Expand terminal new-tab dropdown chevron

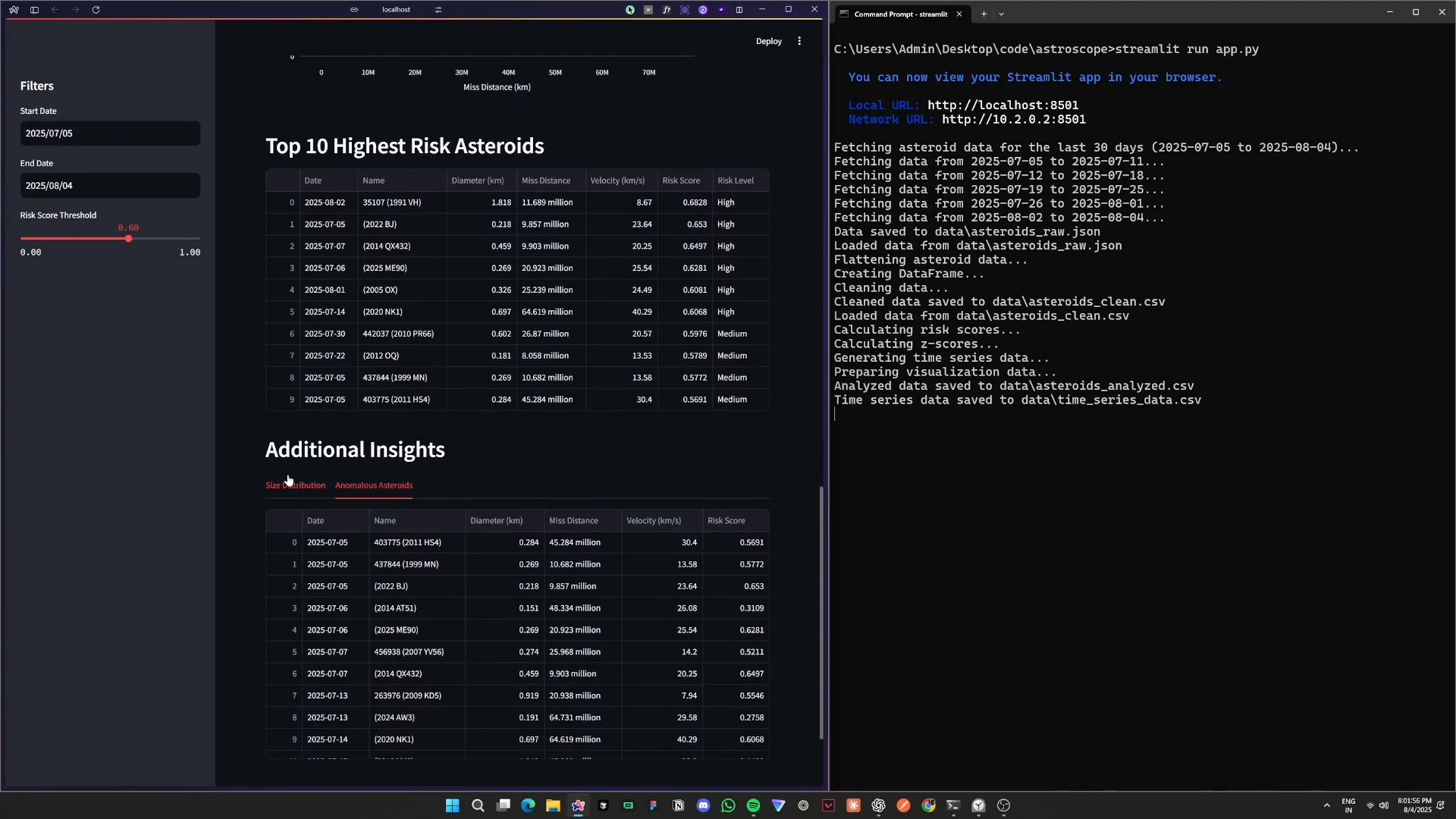(1001, 14)
